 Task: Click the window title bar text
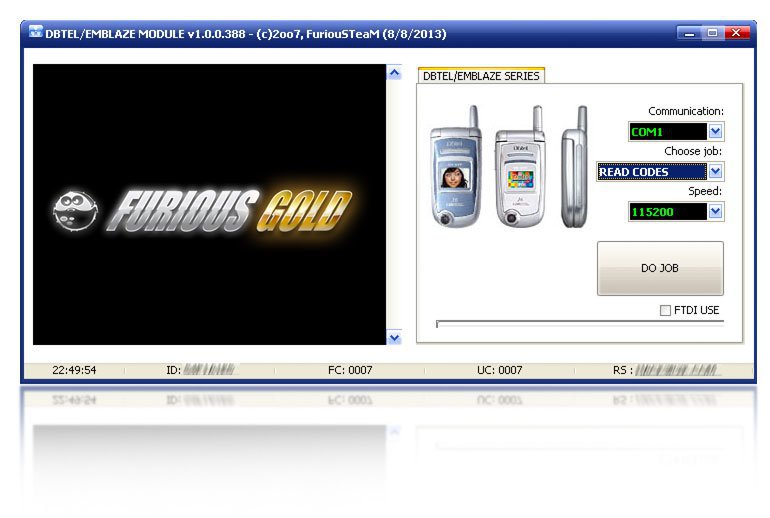pyautogui.click(x=246, y=34)
